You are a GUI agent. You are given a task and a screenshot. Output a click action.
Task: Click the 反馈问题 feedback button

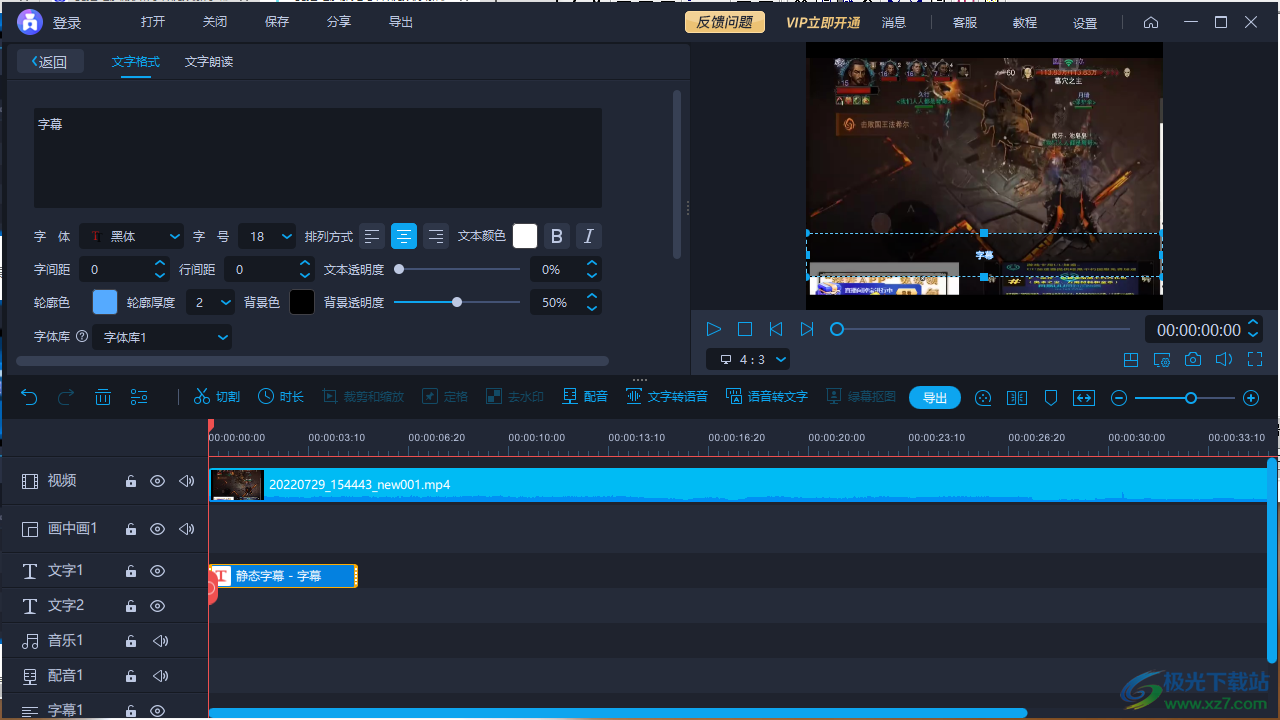pos(725,22)
